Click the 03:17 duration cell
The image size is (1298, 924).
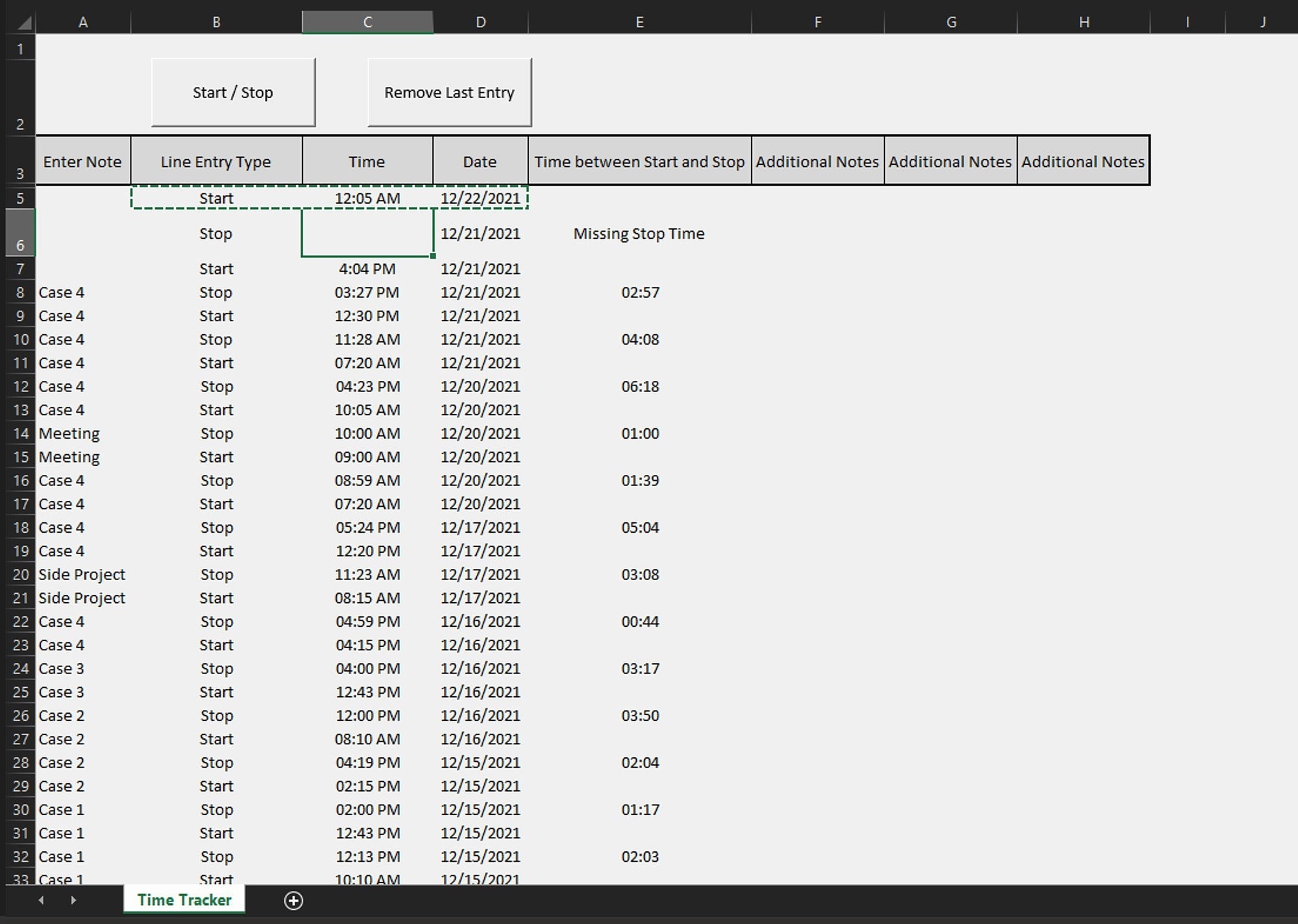(x=640, y=668)
